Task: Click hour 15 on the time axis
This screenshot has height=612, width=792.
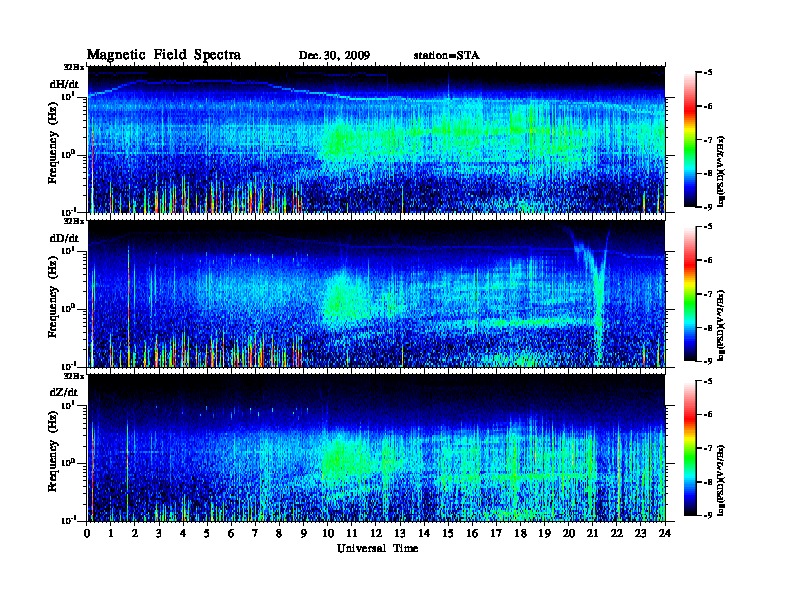Action: tap(448, 534)
